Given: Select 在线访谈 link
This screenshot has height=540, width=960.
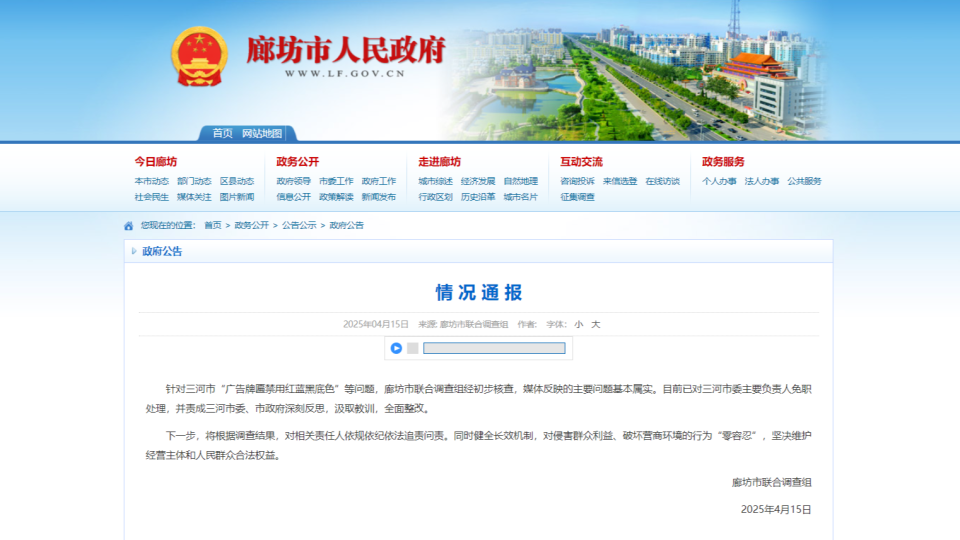Looking at the screenshot, I should pos(663,181).
